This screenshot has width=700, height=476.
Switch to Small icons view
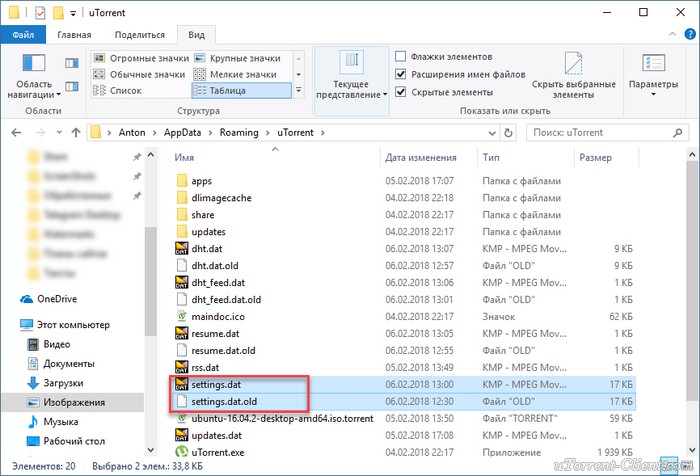pos(235,75)
